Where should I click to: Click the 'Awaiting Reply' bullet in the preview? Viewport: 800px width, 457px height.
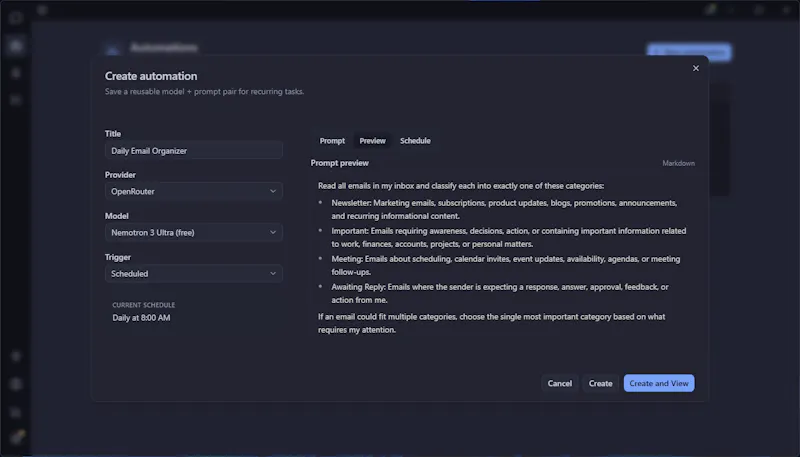coord(500,293)
